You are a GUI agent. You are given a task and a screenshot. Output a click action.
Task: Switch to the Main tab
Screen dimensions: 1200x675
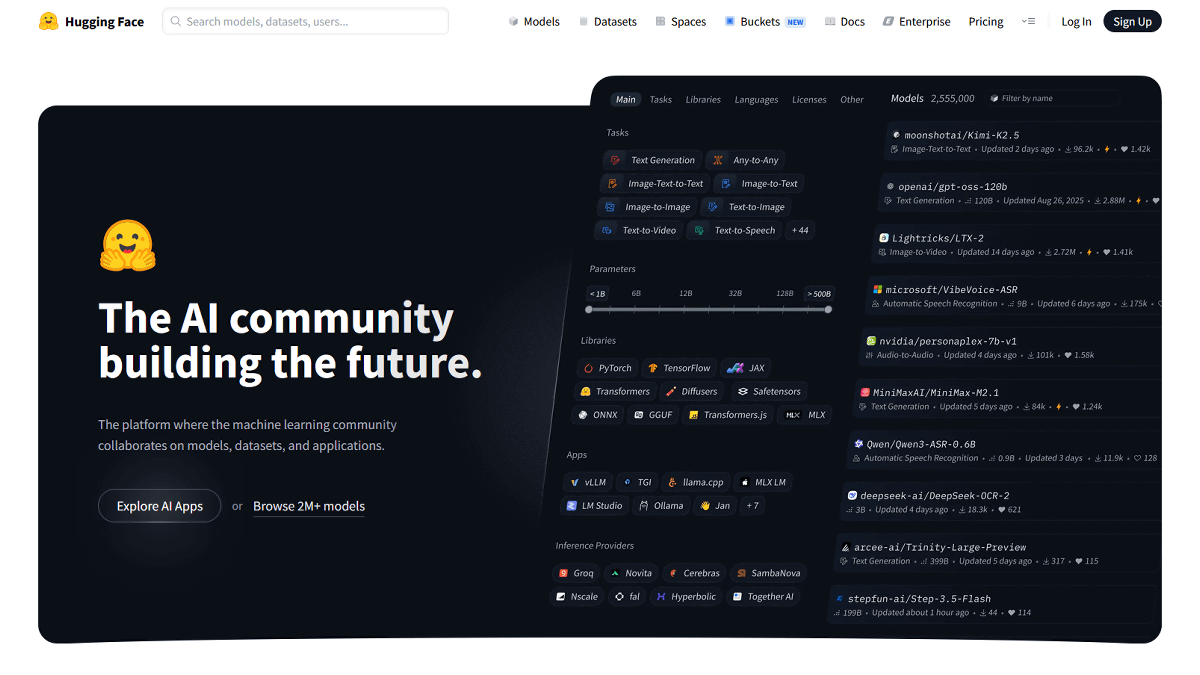(x=626, y=99)
